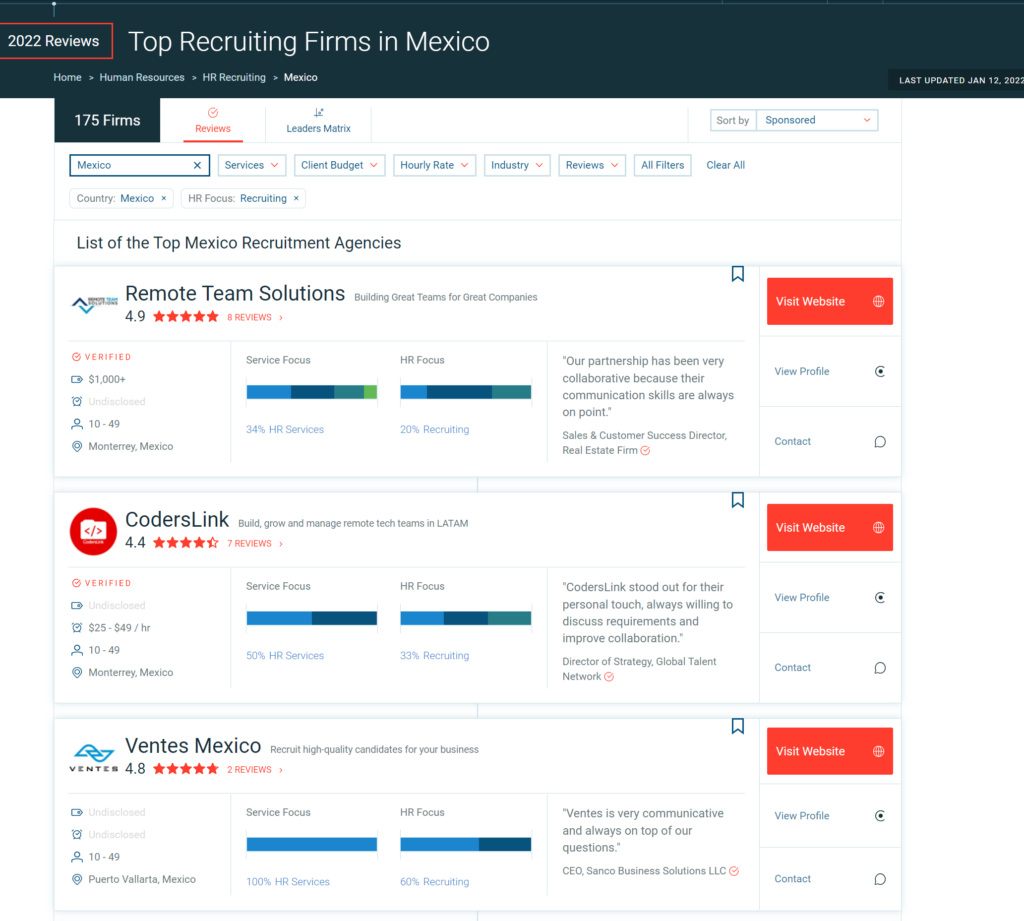Open the Remote Team Solutions logo
This screenshot has height=921, width=1024.
(94, 304)
